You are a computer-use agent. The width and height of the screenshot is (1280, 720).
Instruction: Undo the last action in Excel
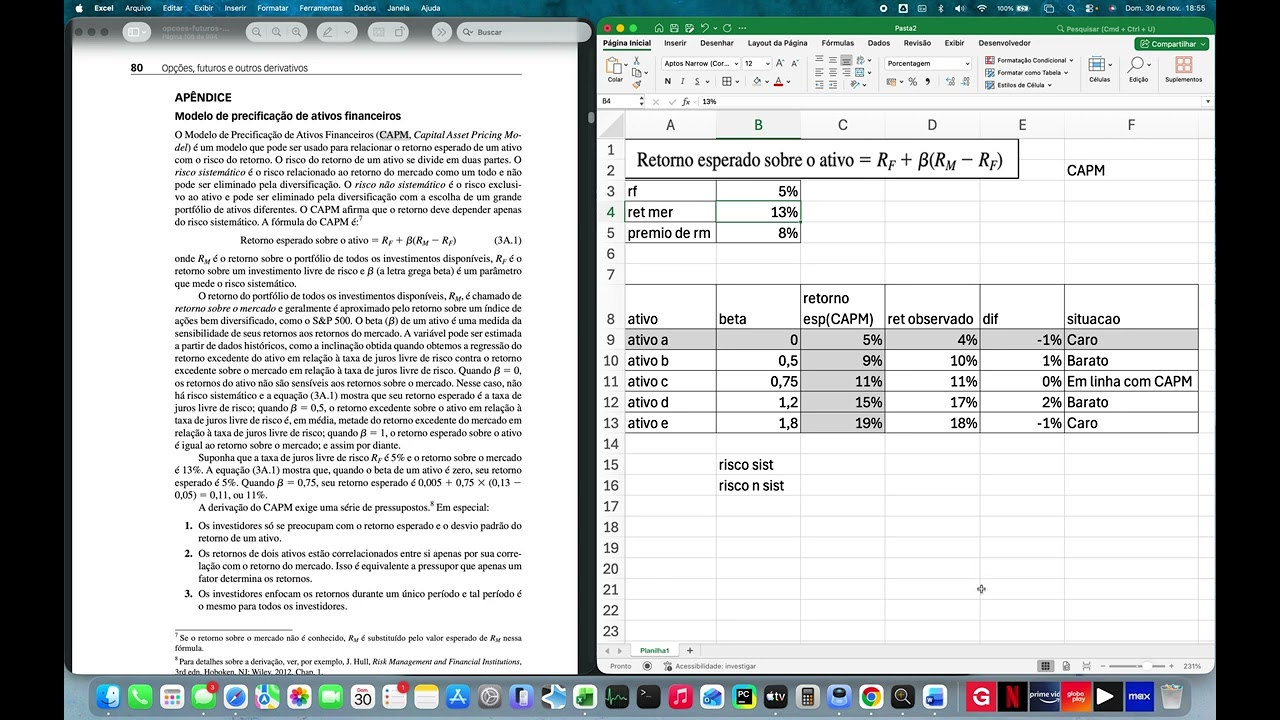[x=705, y=28]
